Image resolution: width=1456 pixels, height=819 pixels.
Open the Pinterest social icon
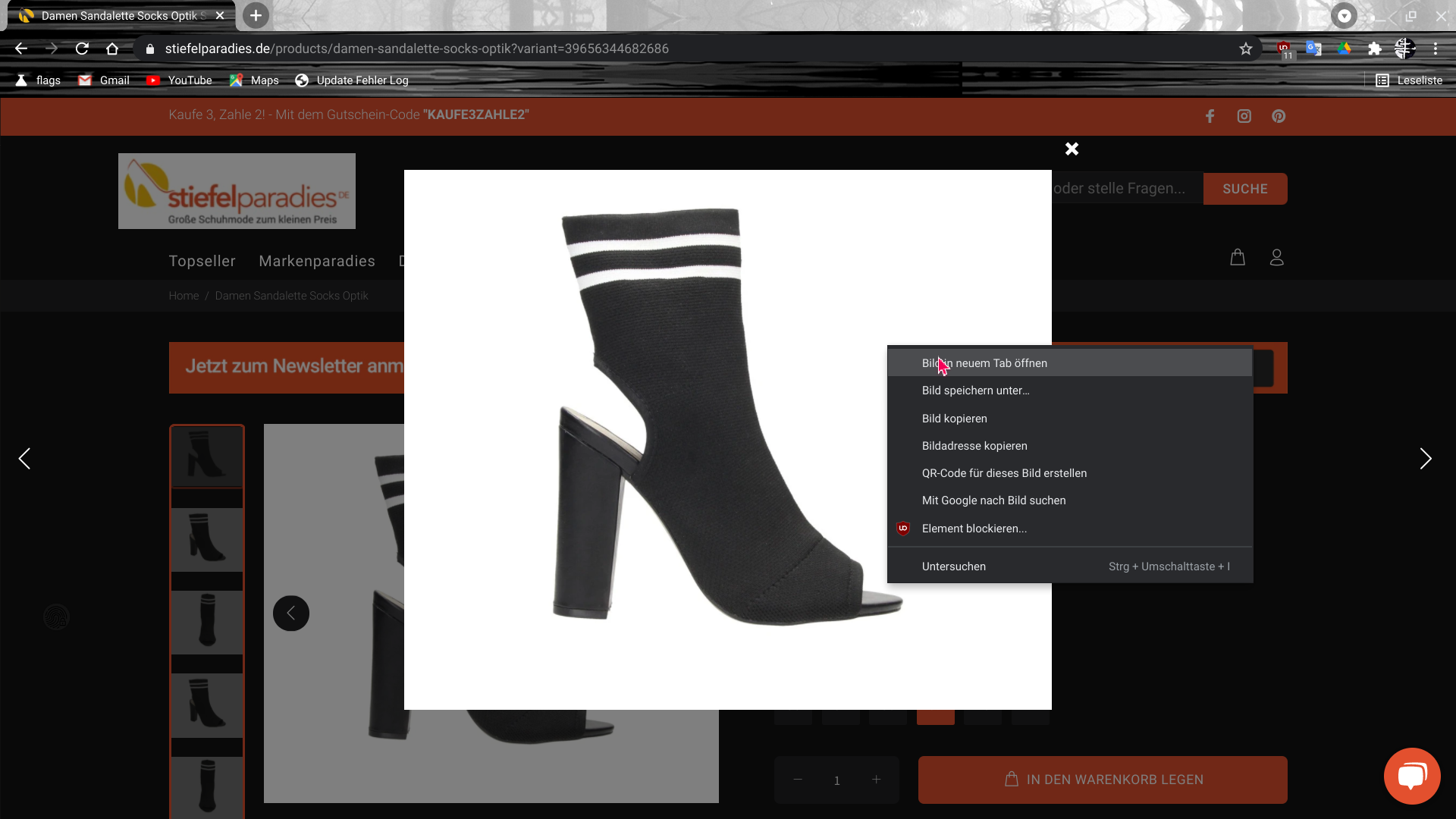tap(1279, 116)
